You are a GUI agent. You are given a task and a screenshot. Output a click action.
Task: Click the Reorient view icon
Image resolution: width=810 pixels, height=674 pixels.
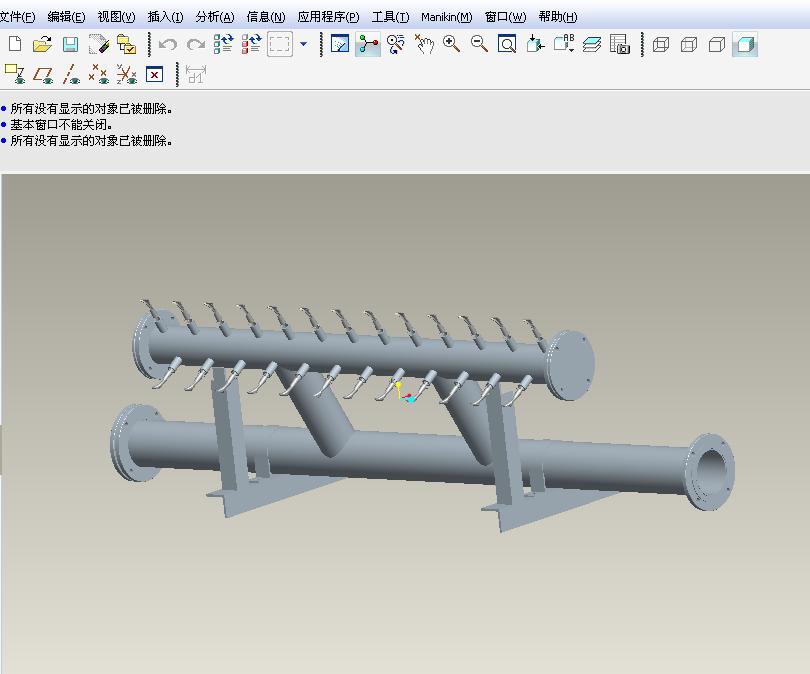(x=535, y=44)
